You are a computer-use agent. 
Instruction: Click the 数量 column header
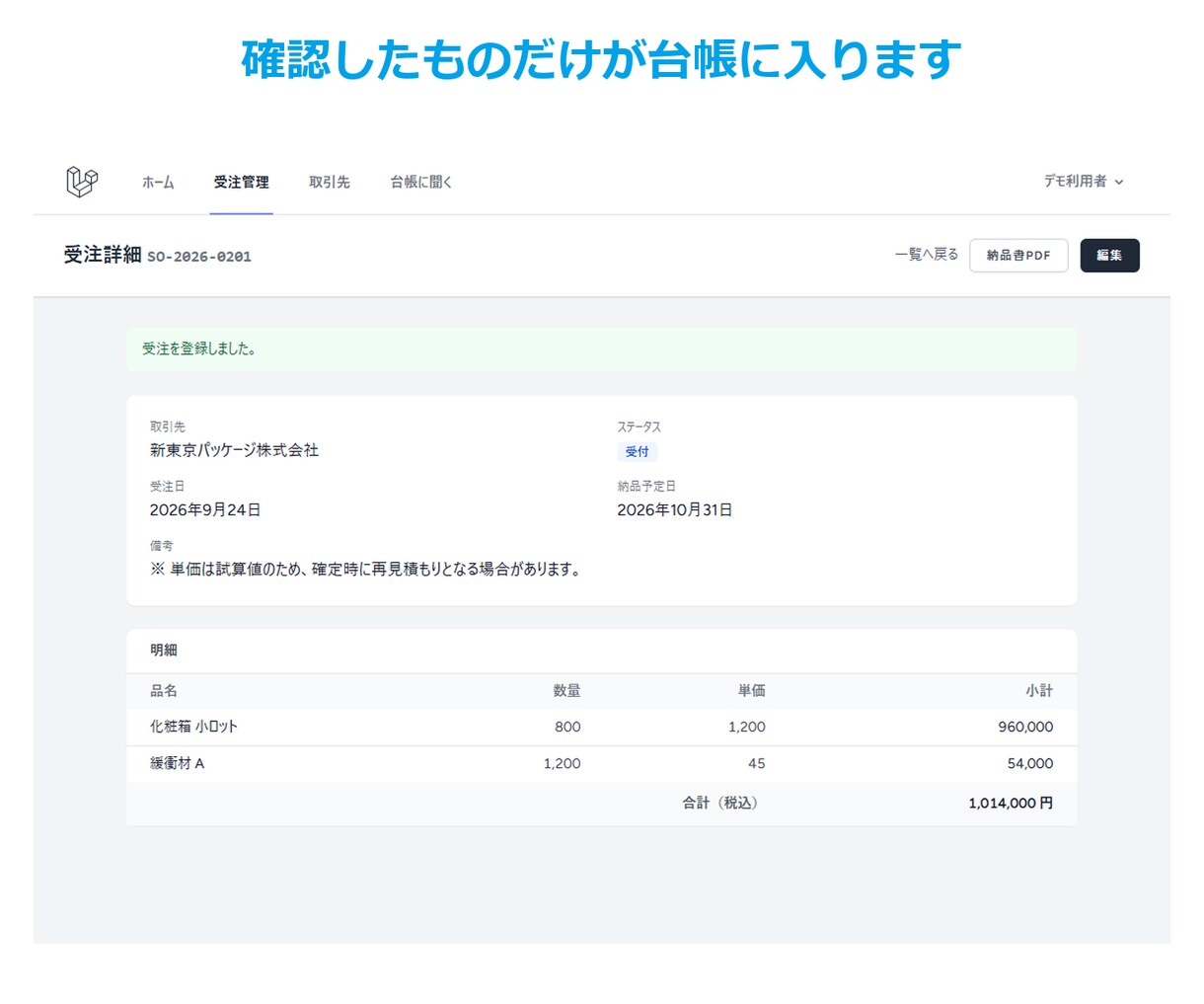(x=566, y=691)
